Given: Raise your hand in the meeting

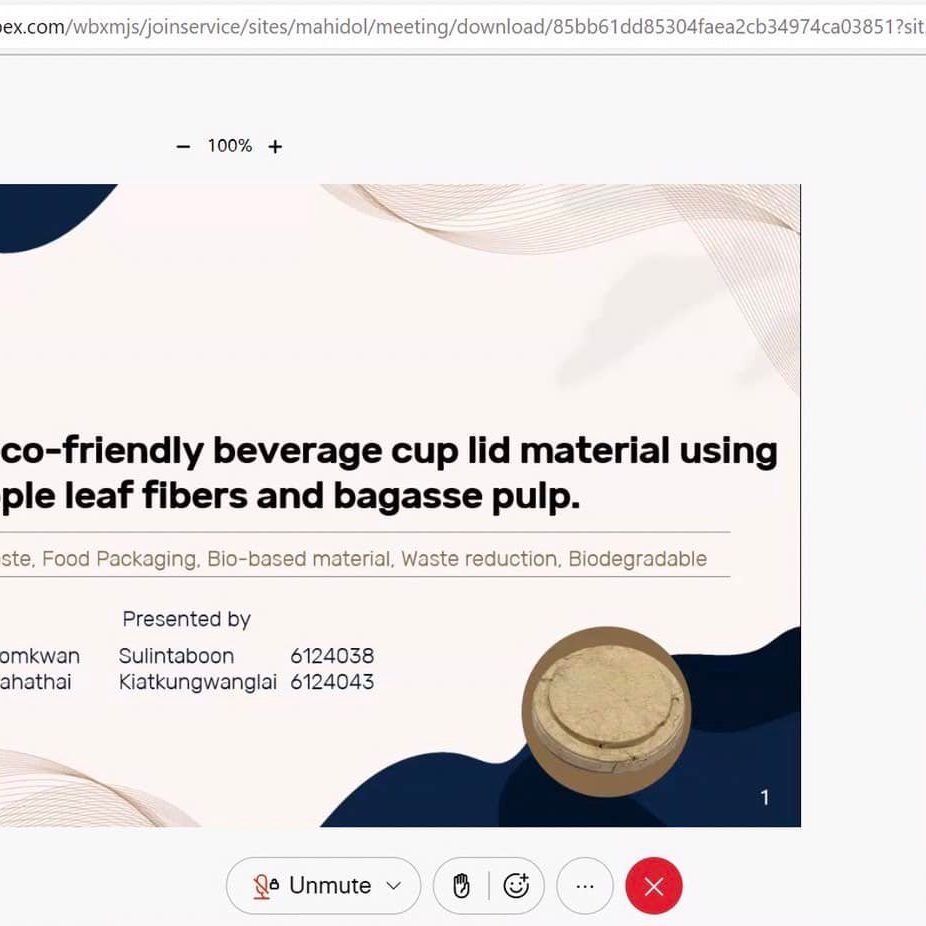Looking at the screenshot, I should coord(461,885).
